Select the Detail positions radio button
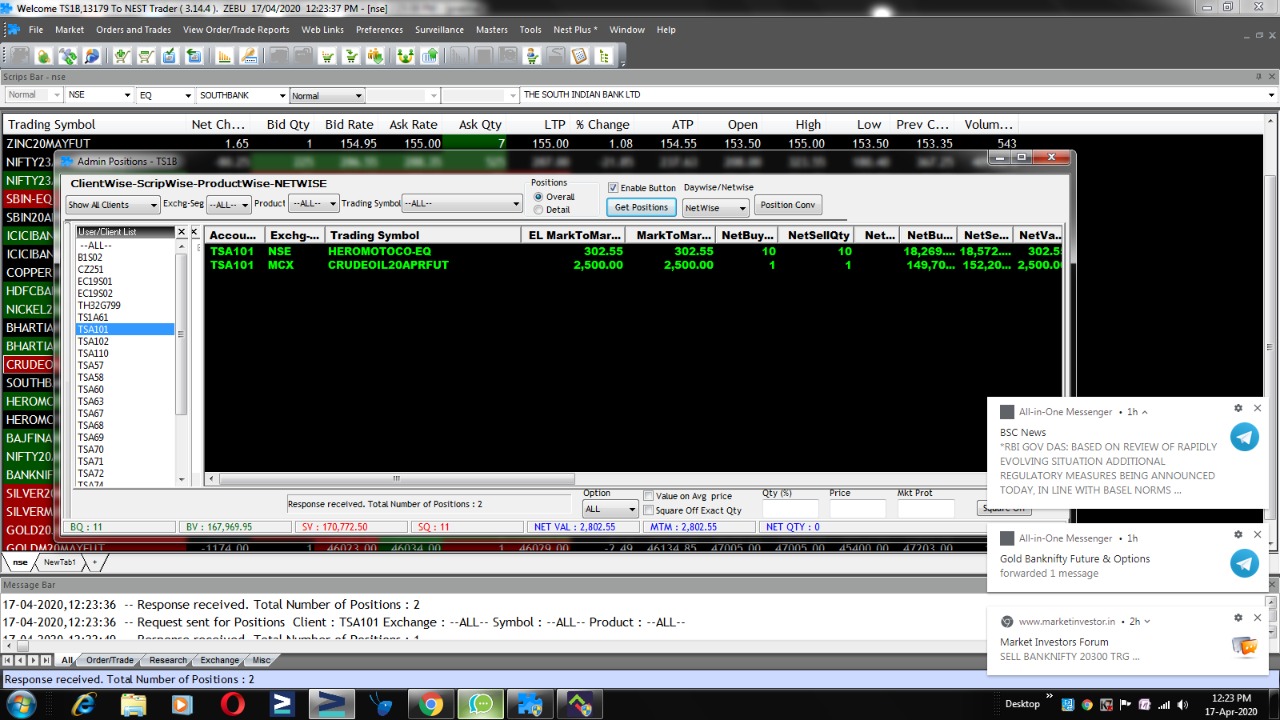This screenshot has height=720, width=1280. [539, 210]
